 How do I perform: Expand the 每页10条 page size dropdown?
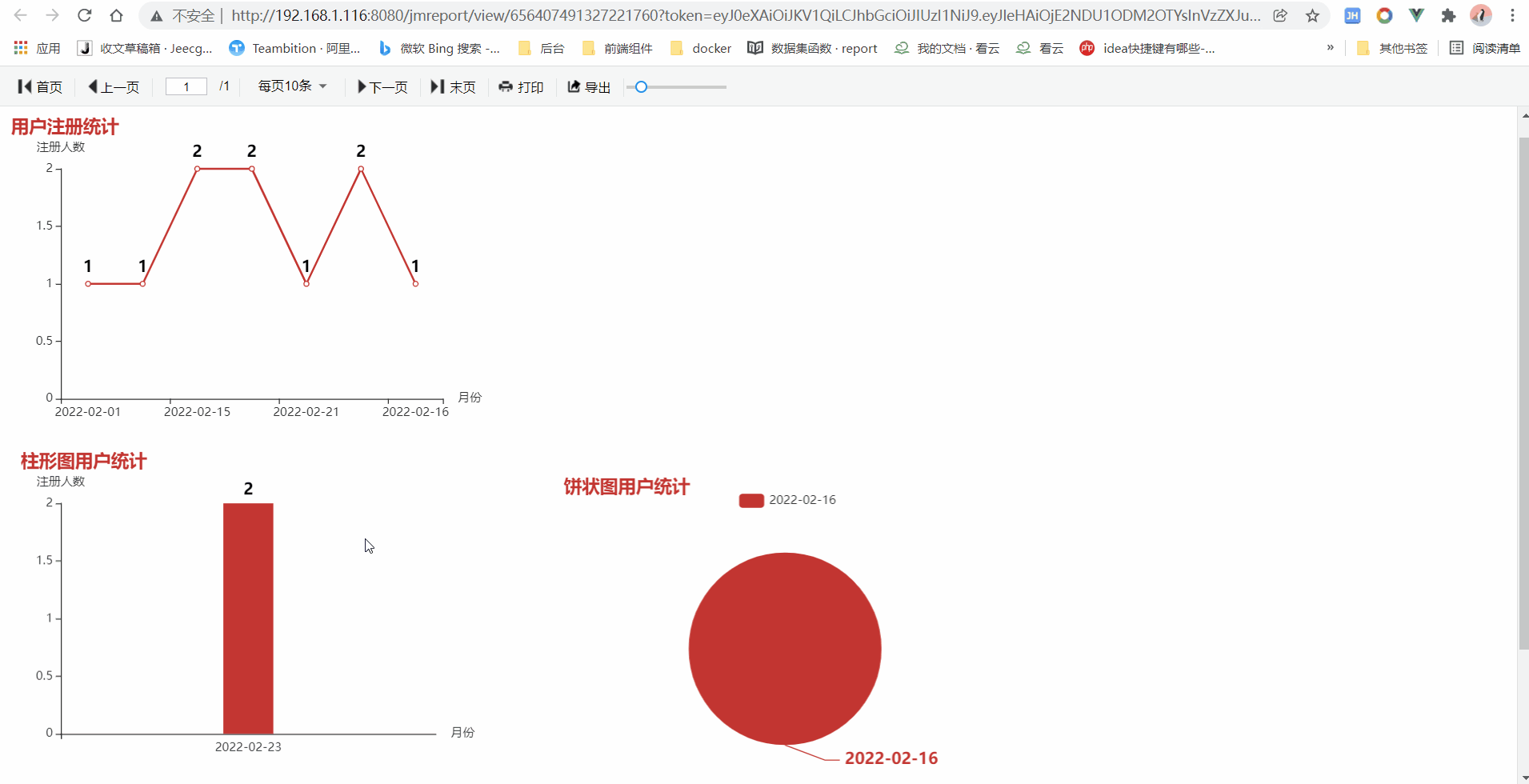click(292, 86)
